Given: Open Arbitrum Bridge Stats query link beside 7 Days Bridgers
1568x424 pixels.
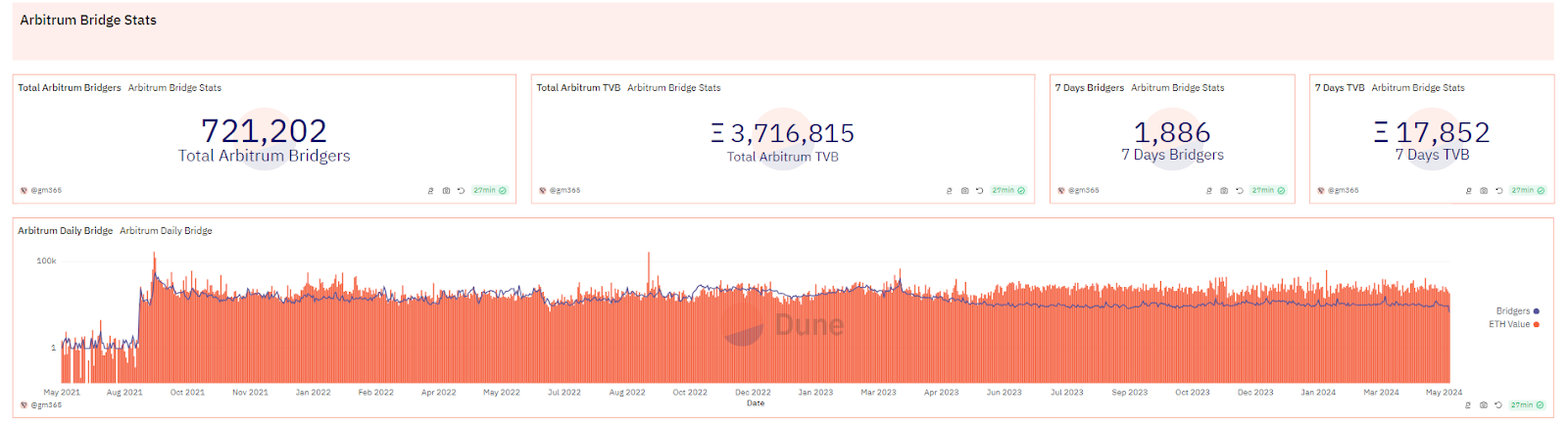Looking at the screenshot, I should click(x=1178, y=88).
